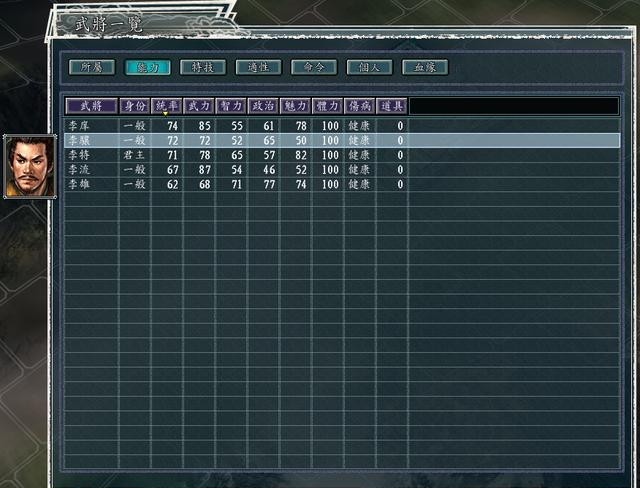640x488 pixels.
Task: Click 武力 value 85 for 李庠
Action: [x=204, y=126]
